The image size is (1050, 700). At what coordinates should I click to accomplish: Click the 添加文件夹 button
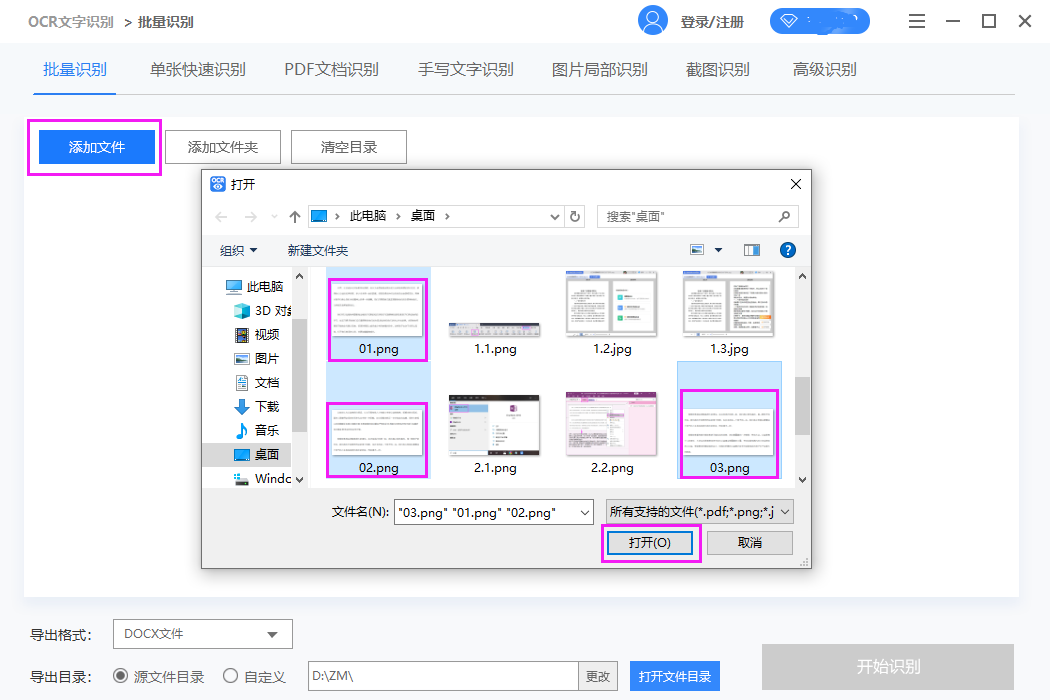click(223, 147)
